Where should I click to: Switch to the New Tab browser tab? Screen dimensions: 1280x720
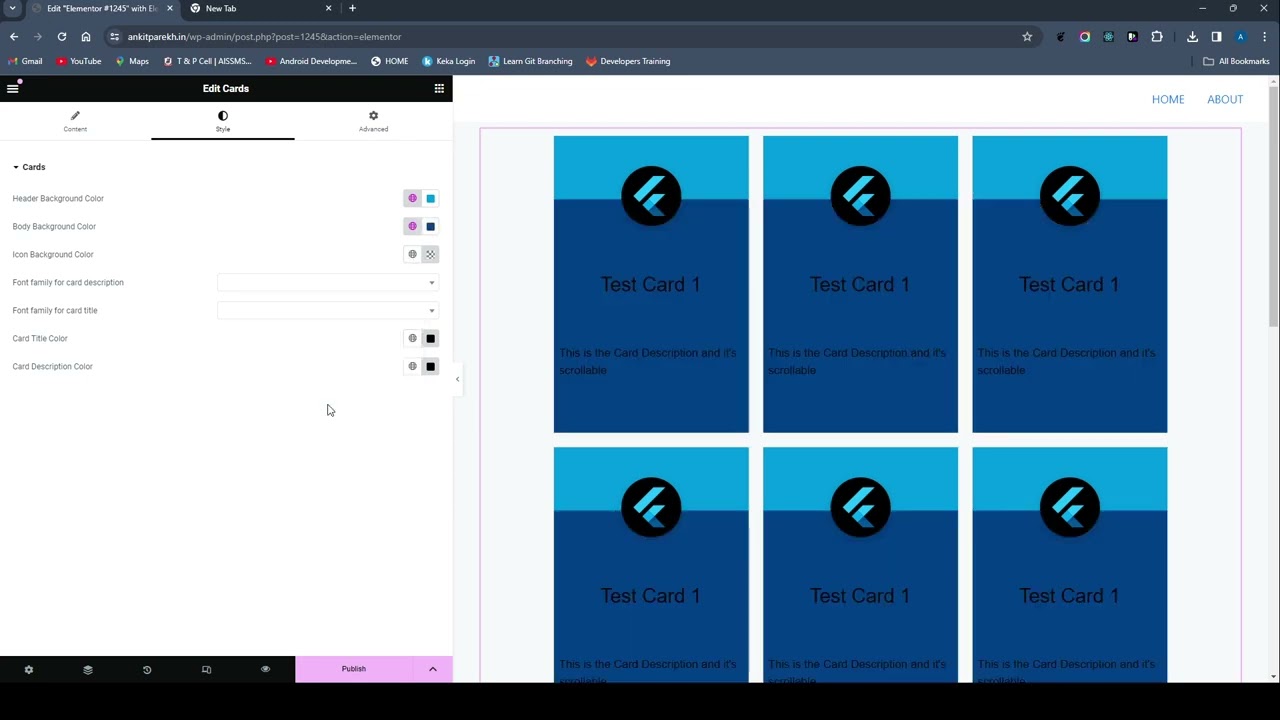pyautogui.click(x=260, y=8)
